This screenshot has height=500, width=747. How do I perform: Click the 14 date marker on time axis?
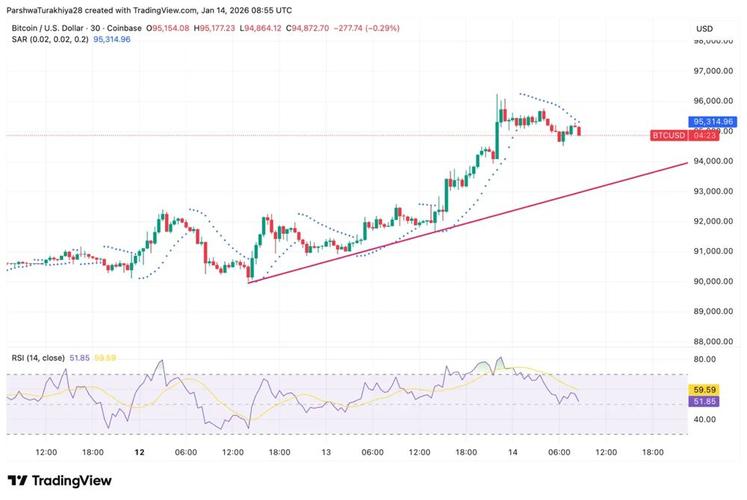pos(513,452)
